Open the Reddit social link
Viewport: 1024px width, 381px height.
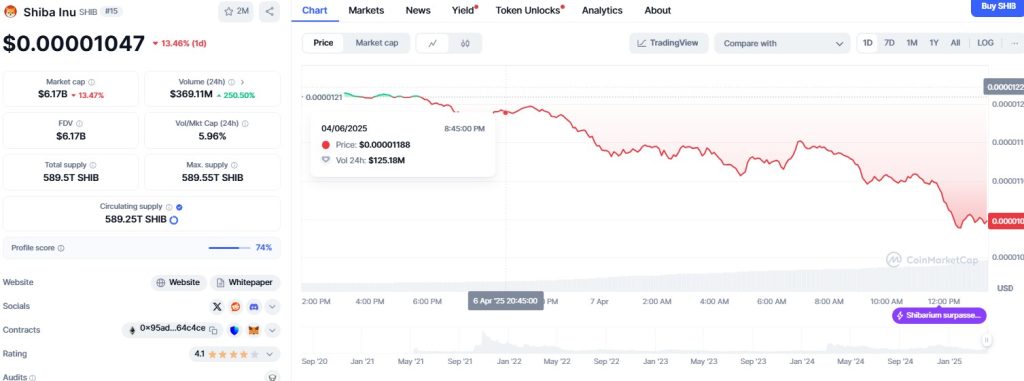[236, 306]
